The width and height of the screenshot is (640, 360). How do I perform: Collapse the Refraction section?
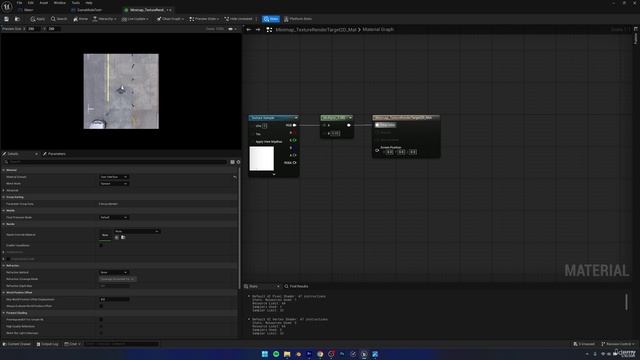click(x=4, y=266)
